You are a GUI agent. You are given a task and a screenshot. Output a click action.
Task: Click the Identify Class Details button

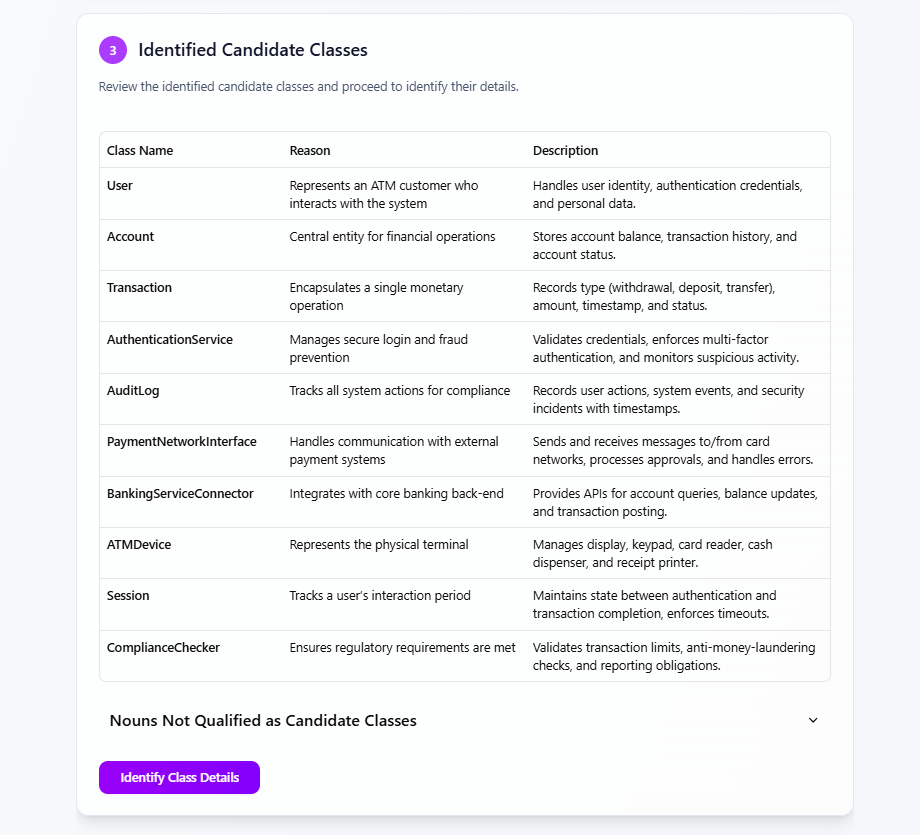(179, 777)
